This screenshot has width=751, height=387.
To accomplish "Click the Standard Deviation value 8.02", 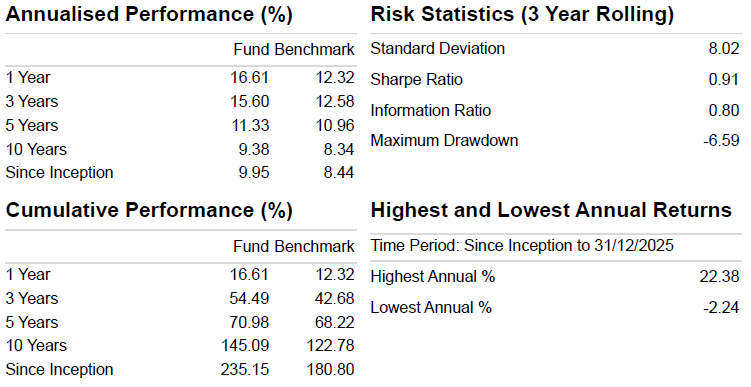I will (x=724, y=48).
